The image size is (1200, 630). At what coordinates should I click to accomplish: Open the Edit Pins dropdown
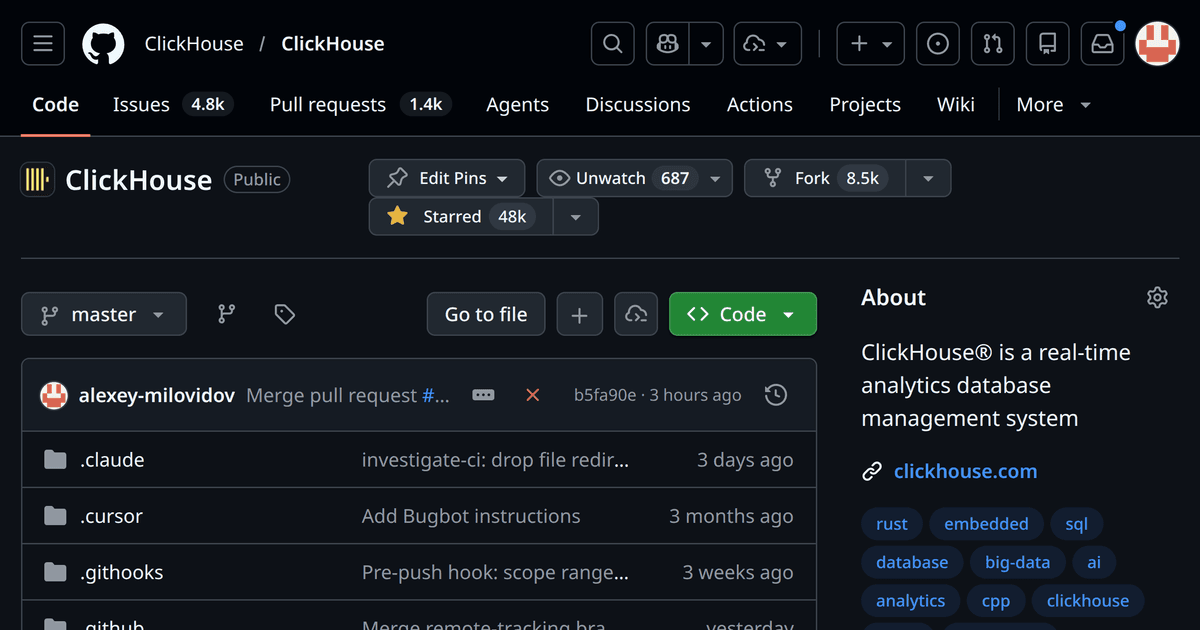pyautogui.click(x=447, y=178)
